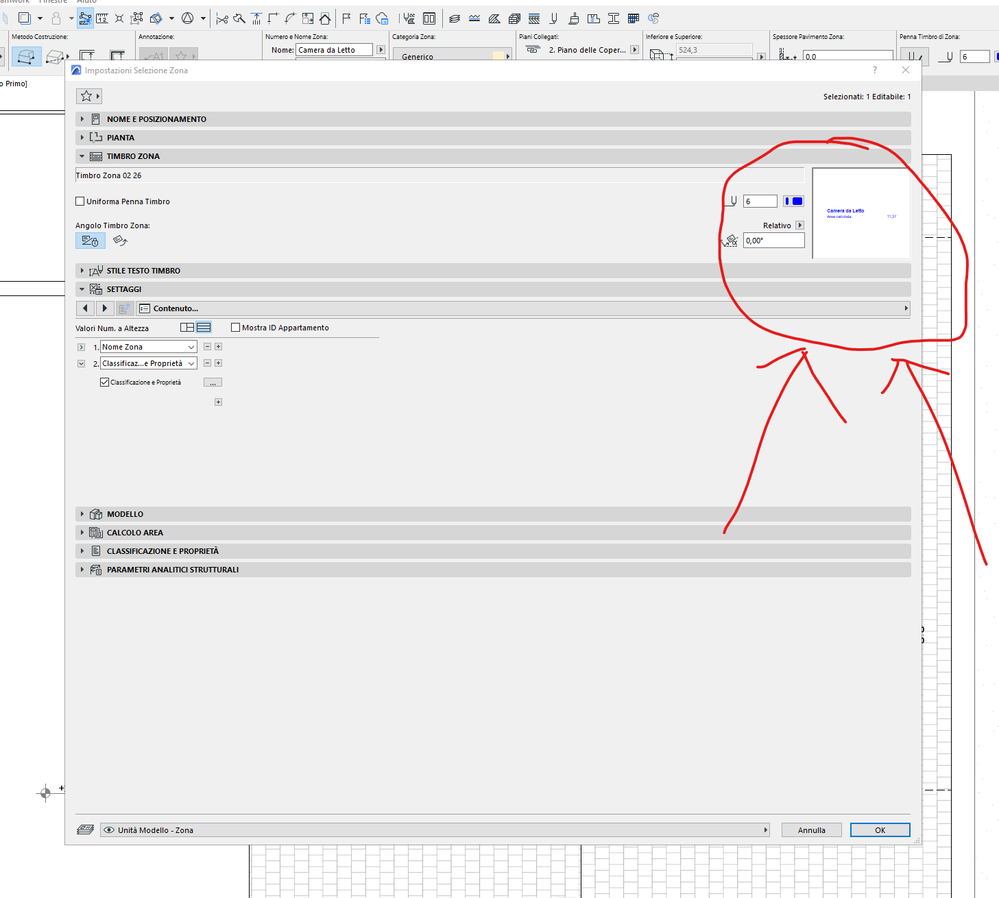Click the scissors trim tool in toolbar
The height and width of the screenshot is (898, 999).
pyautogui.click(x=222, y=18)
